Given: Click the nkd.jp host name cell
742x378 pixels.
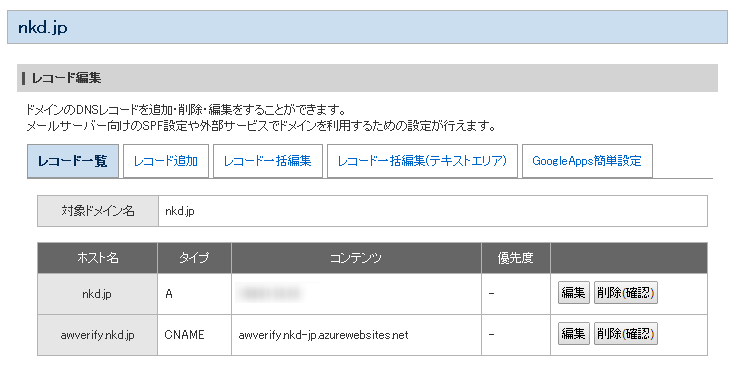Looking at the screenshot, I should click(97, 294).
